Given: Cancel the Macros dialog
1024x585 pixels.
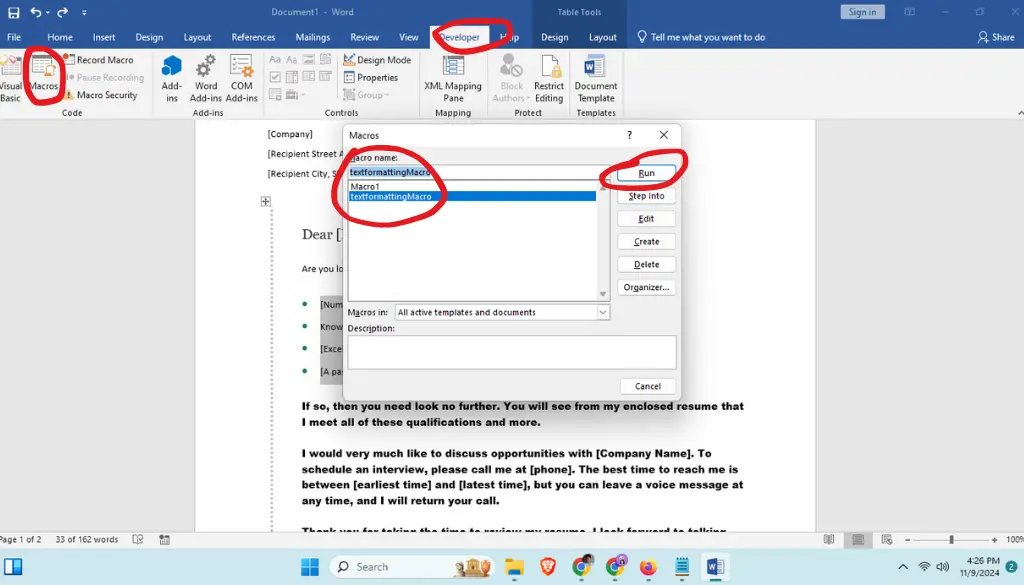Looking at the screenshot, I should click(647, 386).
